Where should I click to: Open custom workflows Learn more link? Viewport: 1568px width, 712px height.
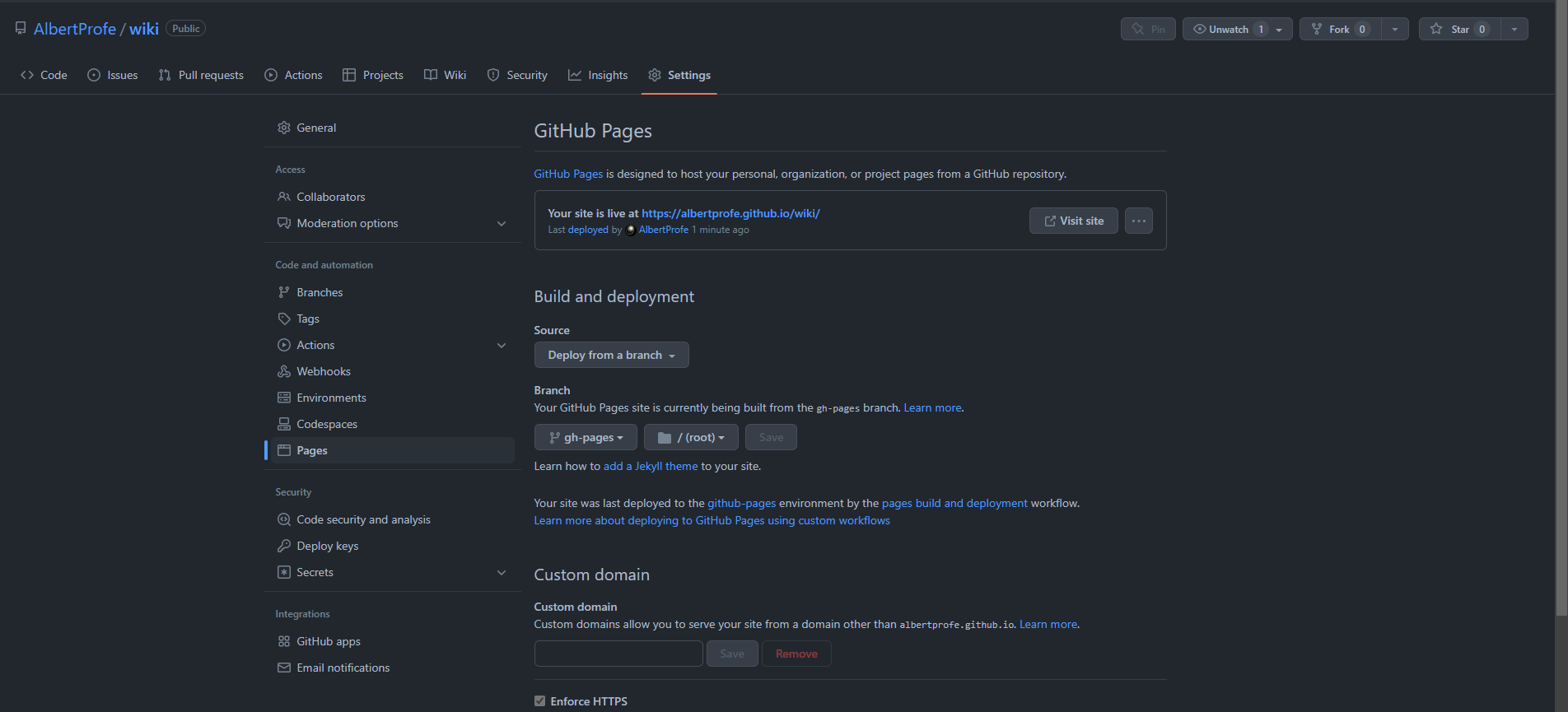coord(712,520)
